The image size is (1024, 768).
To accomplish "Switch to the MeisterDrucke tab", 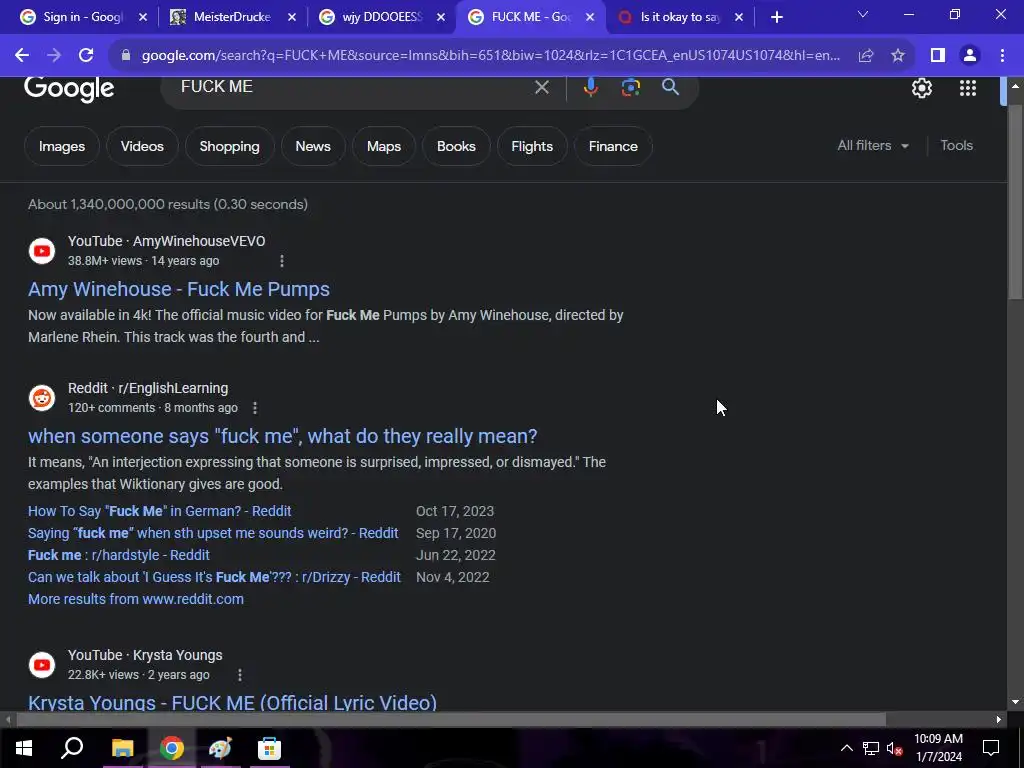I will click(x=231, y=17).
